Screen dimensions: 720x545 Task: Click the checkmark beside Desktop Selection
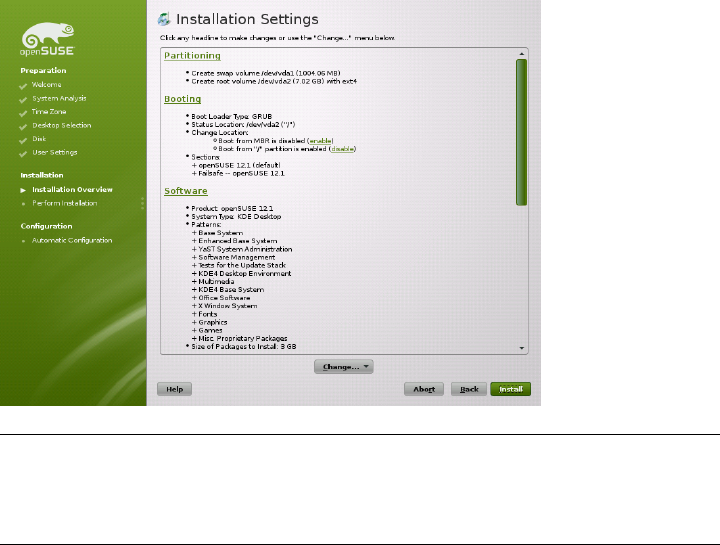(x=23, y=127)
